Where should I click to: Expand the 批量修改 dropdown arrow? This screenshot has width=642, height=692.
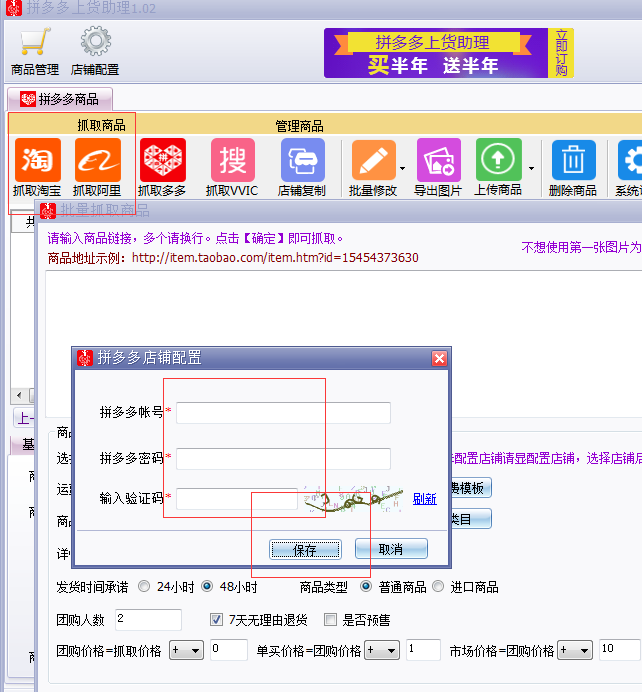pyautogui.click(x=402, y=168)
